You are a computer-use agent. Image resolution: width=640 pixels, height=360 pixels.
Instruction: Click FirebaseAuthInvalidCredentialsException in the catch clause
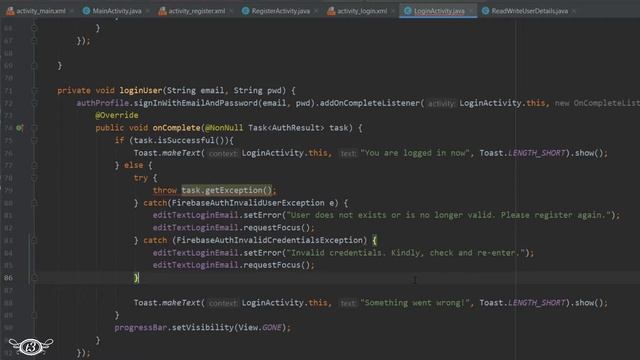click(269, 240)
